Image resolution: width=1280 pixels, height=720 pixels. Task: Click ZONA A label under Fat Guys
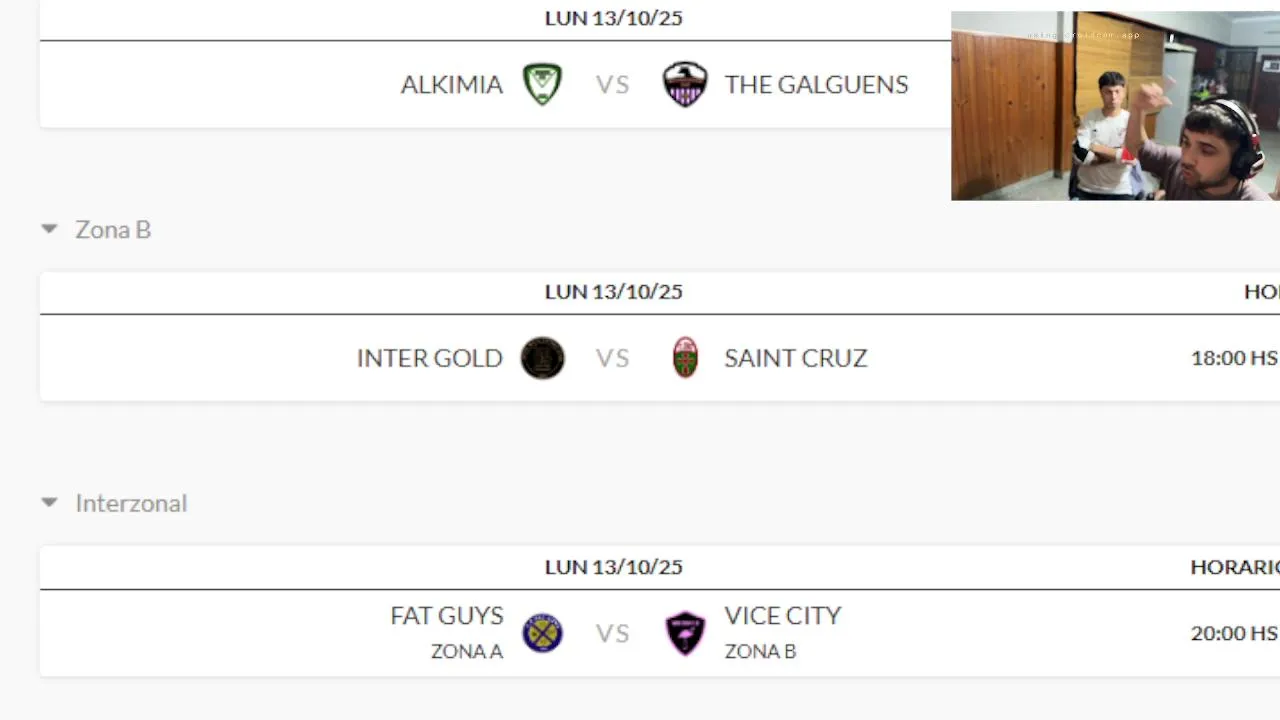(466, 652)
